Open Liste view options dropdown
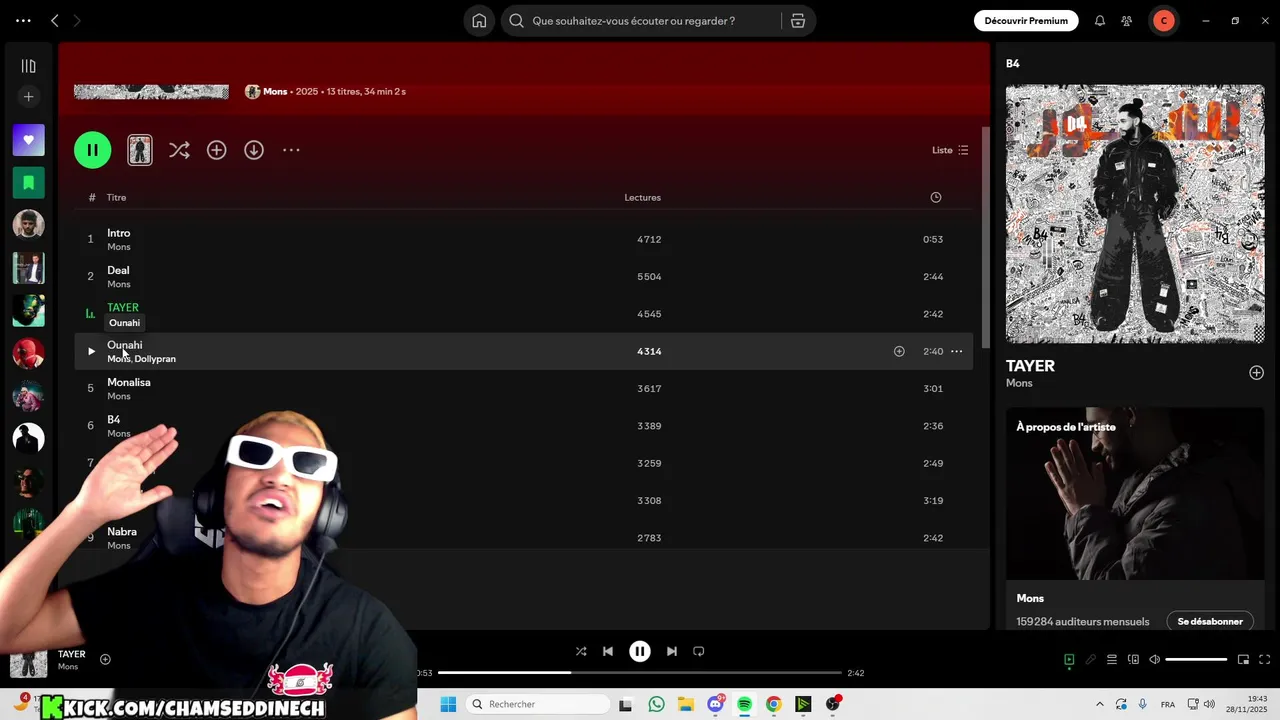The width and height of the screenshot is (1280, 720). pyautogui.click(x=950, y=150)
